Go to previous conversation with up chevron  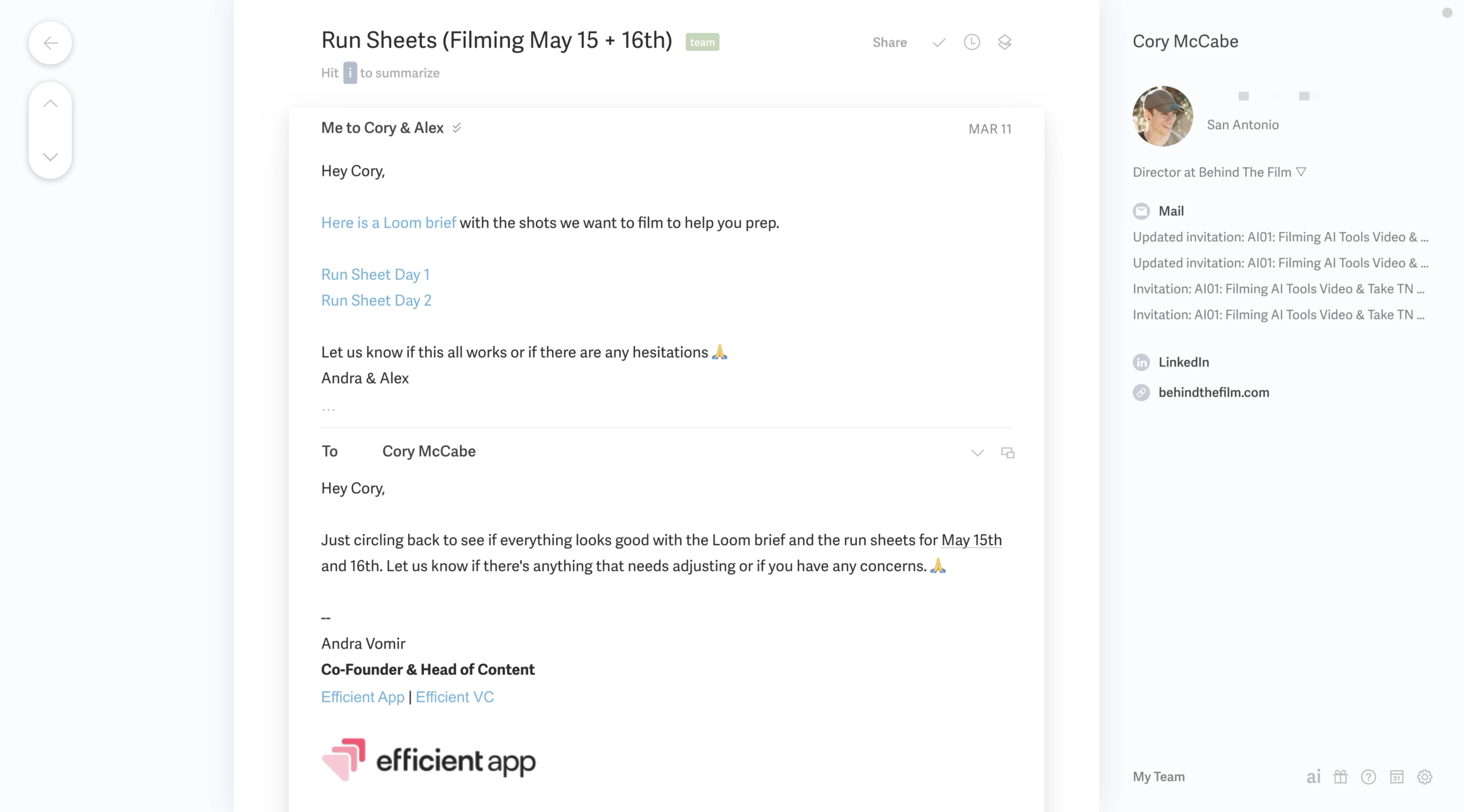click(51, 104)
